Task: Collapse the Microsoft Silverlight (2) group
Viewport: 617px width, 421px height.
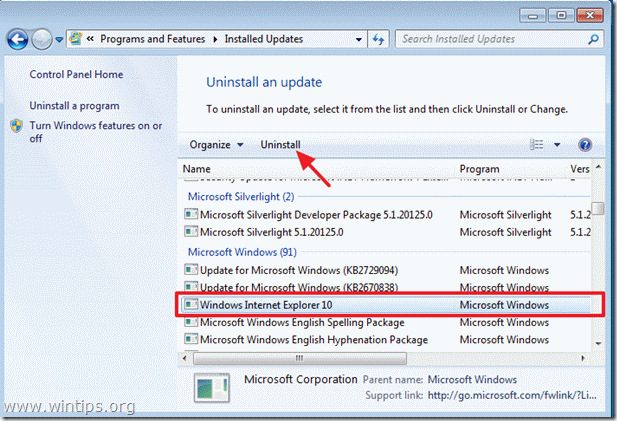Action: coord(241,196)
